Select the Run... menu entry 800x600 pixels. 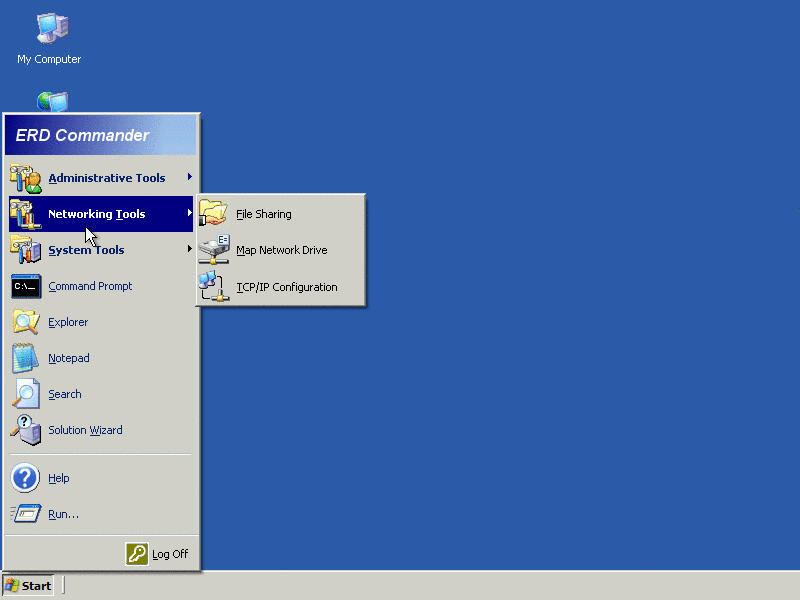[x=101, y=514]
